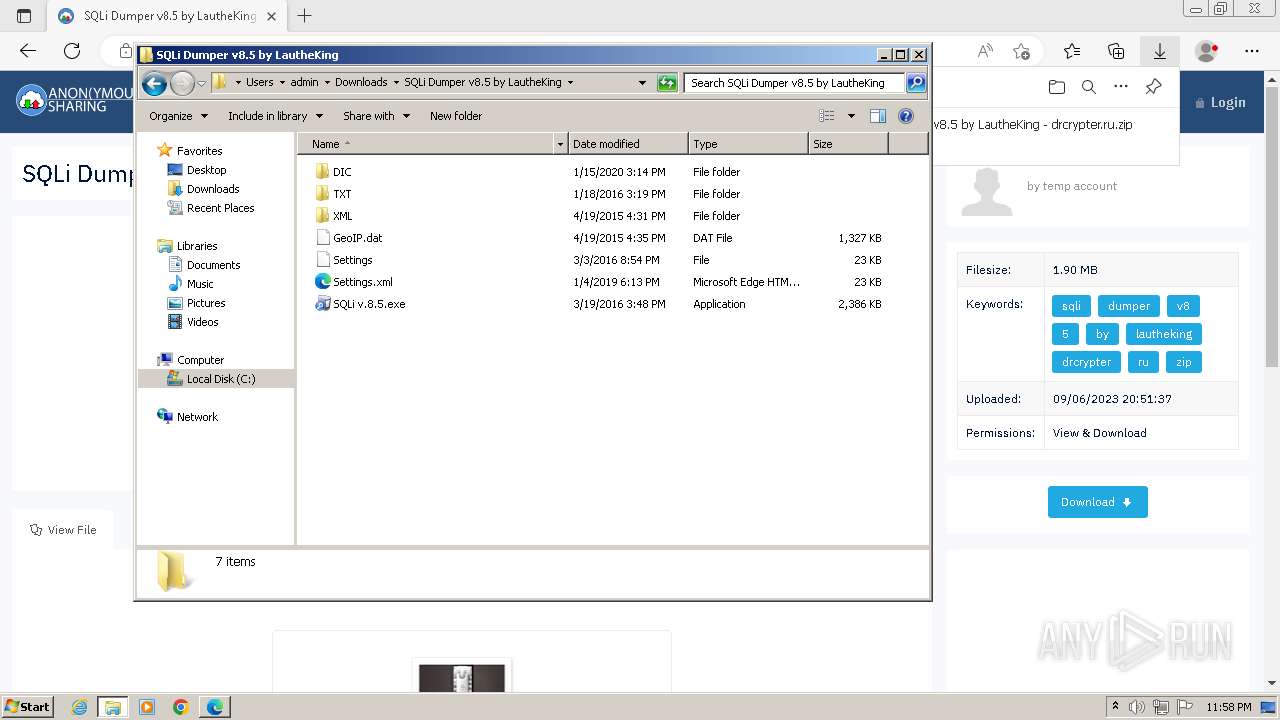Open Pictures library

(206, 303)
